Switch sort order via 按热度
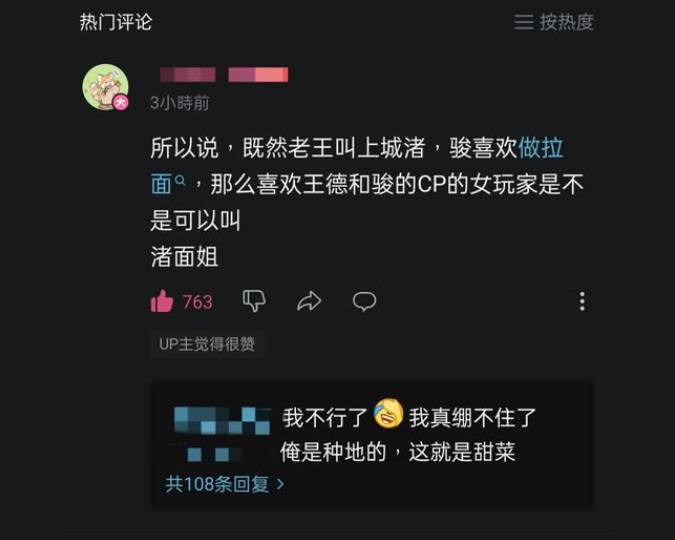 [567, 22]
